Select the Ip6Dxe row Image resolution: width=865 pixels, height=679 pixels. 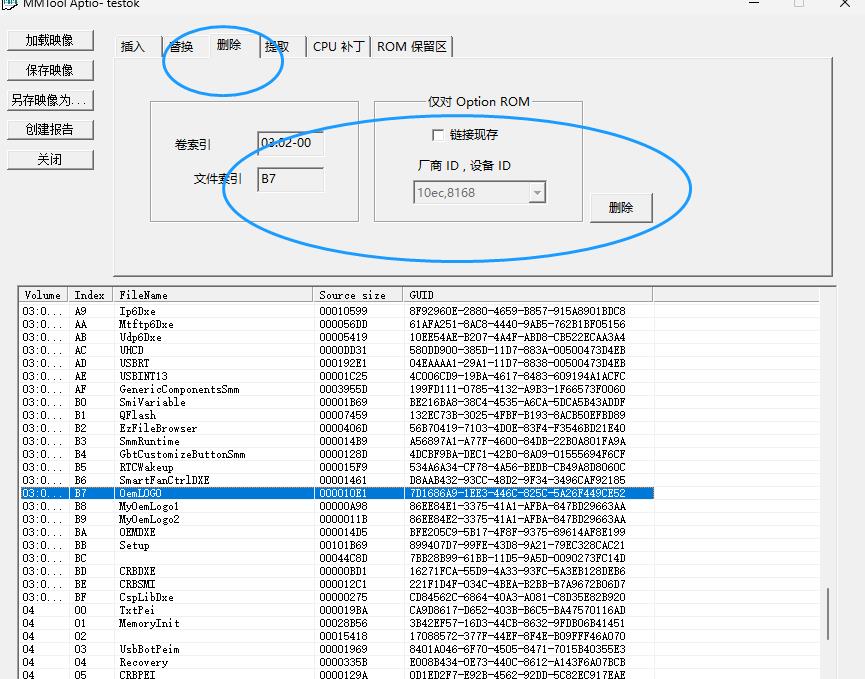337,311
